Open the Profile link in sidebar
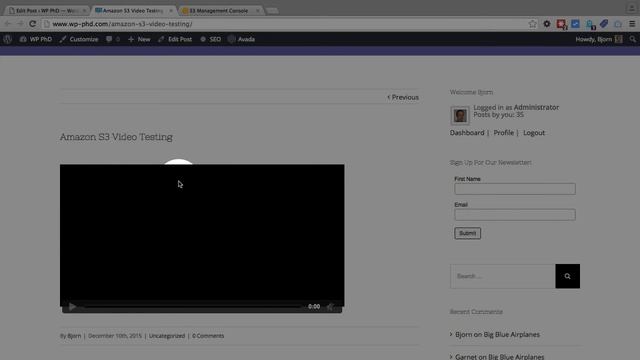This screenshot has width=640, height=360. point(504,133)
